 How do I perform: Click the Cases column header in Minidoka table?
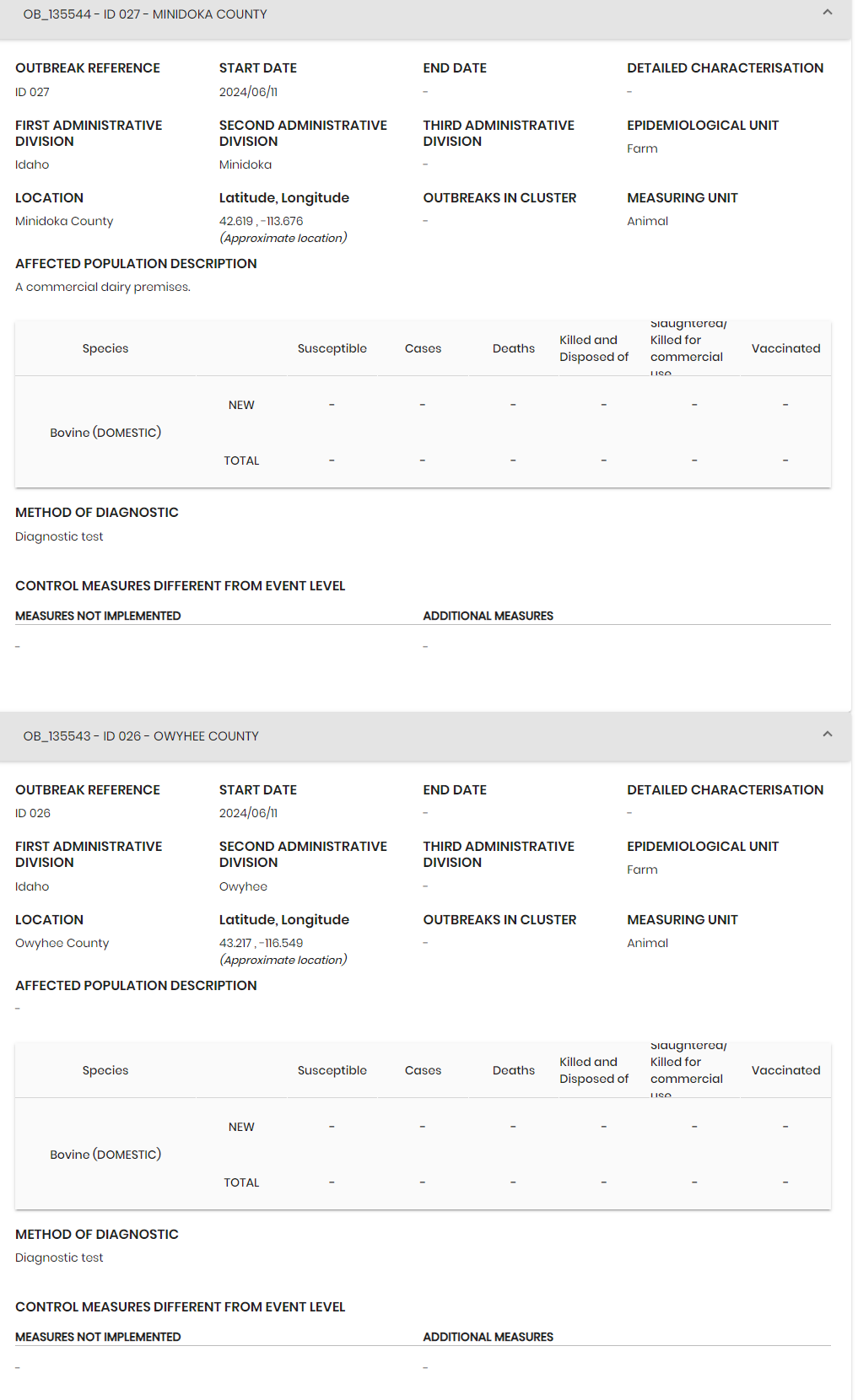click(x=423, y=348)
